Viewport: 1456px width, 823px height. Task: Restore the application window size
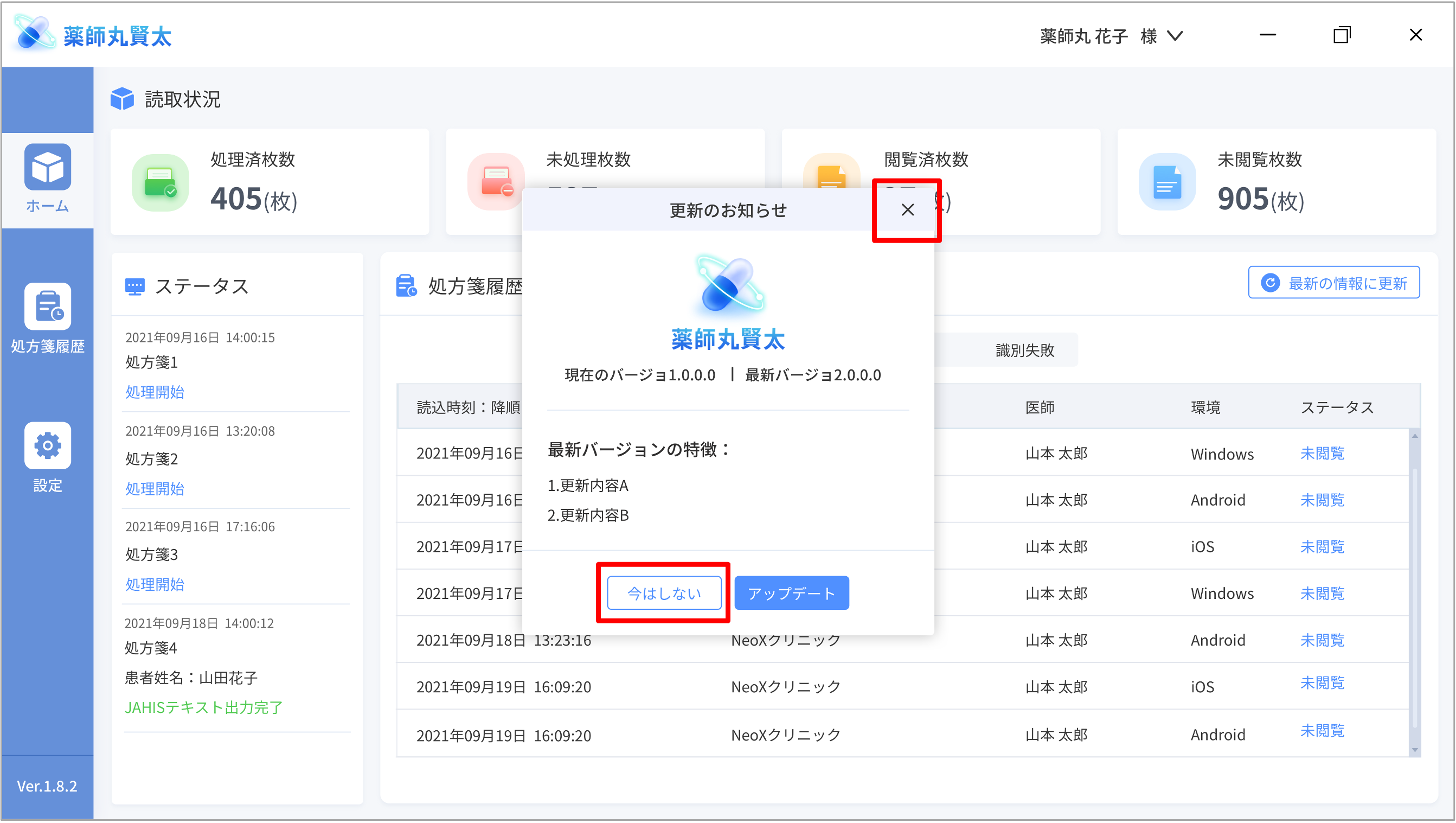(1342, 35)
